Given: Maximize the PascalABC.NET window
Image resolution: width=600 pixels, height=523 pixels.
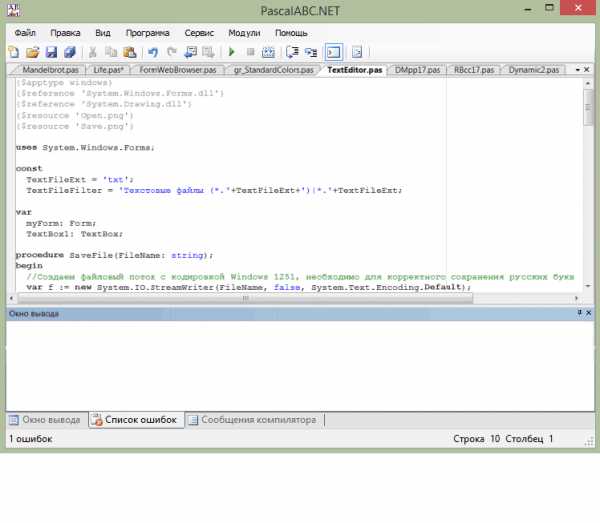Looking at the screenshot, I should point(549,8).
